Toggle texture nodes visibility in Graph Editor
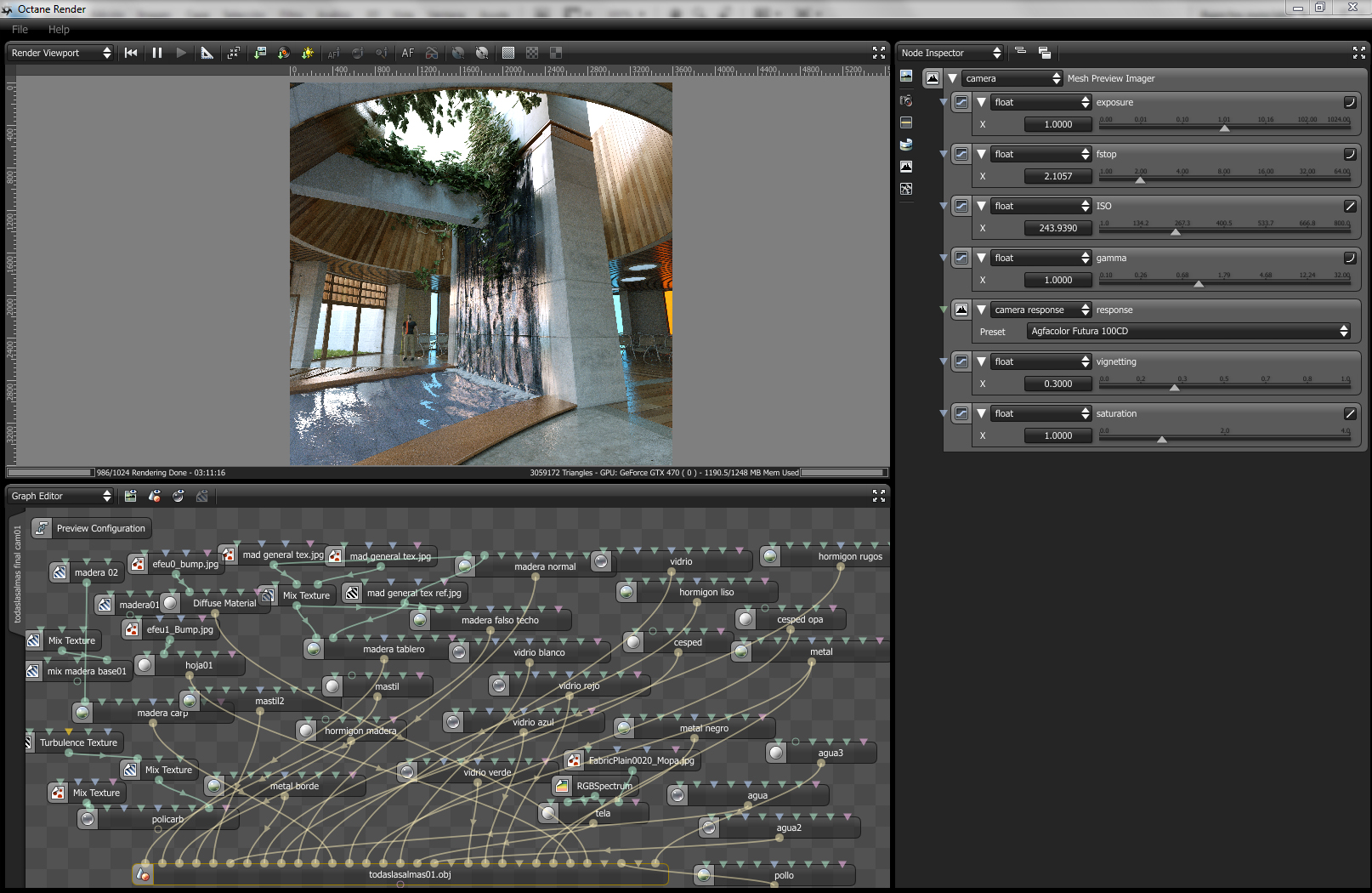Image resolution: width=1372 pixels, height=893 pixels. [202, 496]
